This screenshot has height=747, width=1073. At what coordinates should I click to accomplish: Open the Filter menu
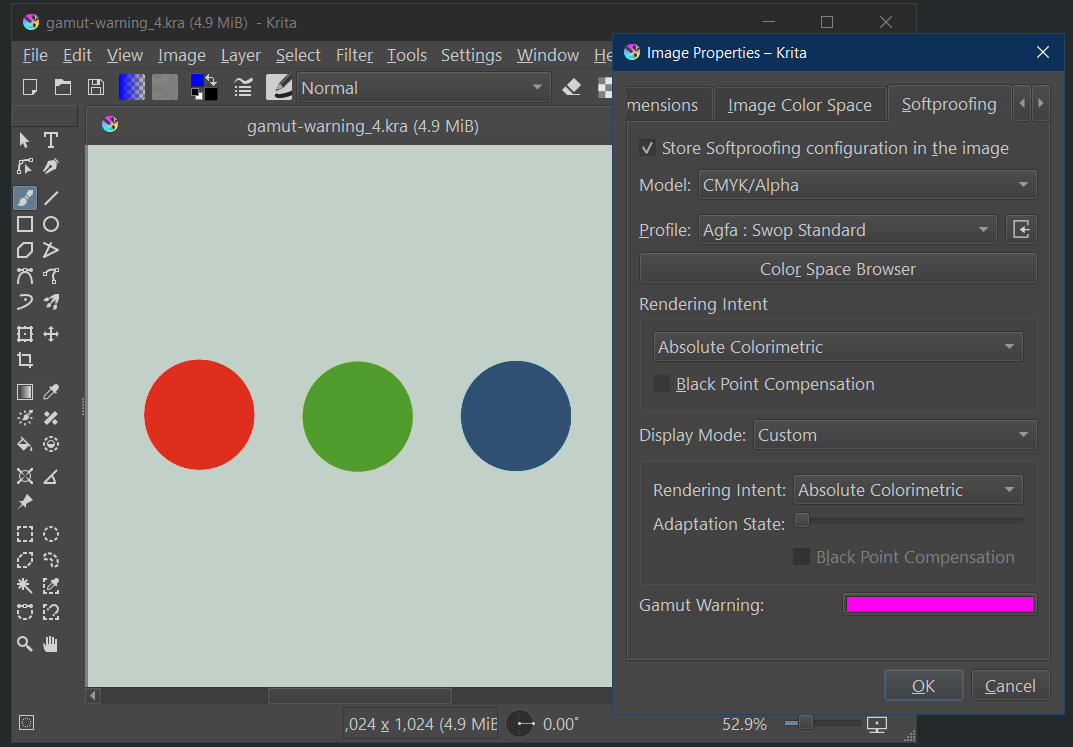[x=354, y=55]
